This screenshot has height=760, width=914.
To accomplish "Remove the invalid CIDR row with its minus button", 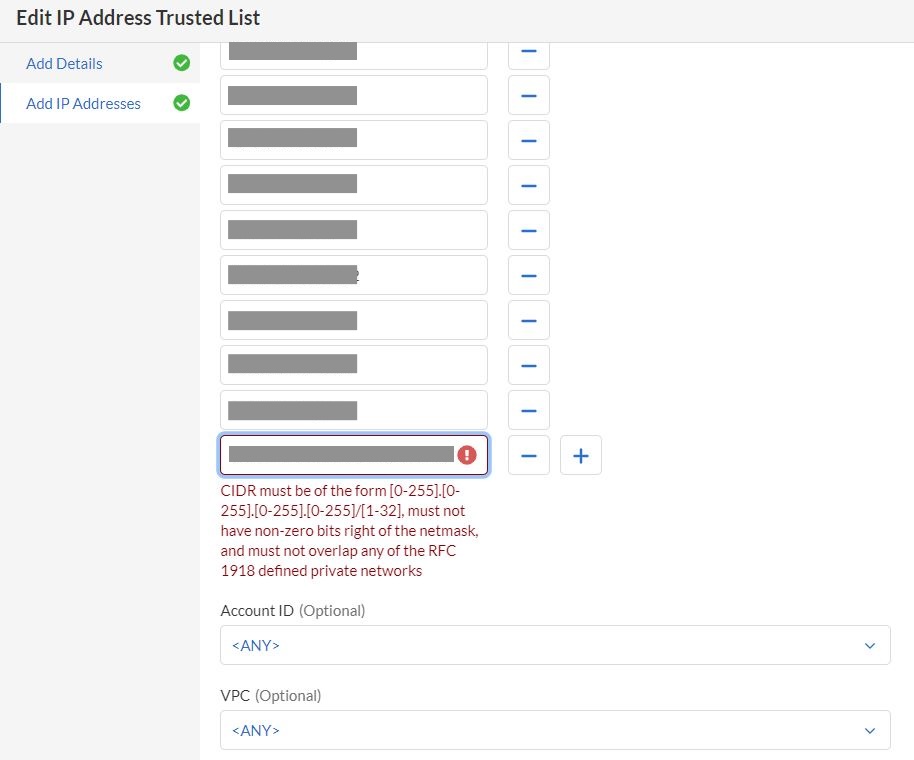I will pos(529,455).
